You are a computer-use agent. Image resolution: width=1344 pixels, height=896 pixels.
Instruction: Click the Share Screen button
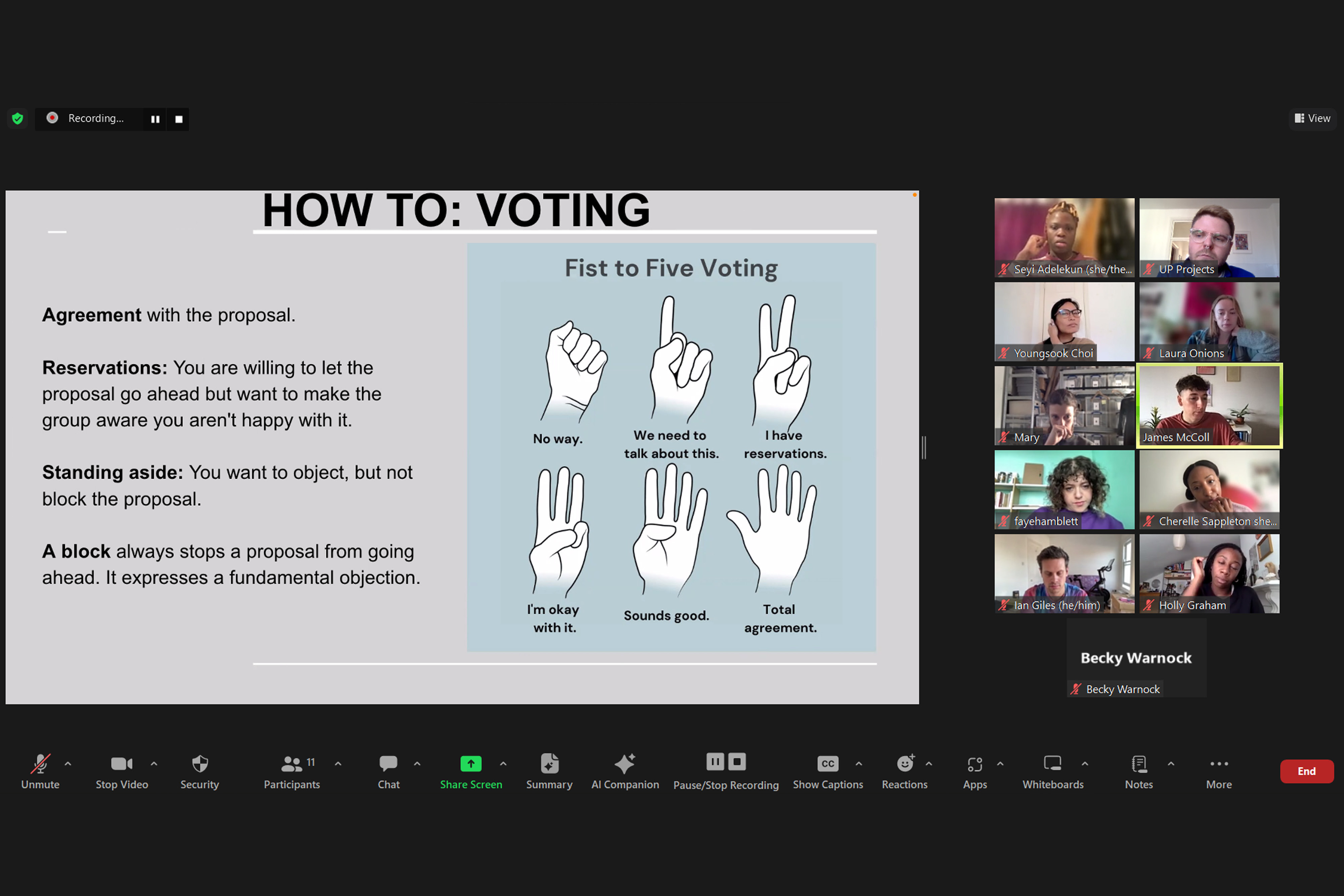[470, 764]
